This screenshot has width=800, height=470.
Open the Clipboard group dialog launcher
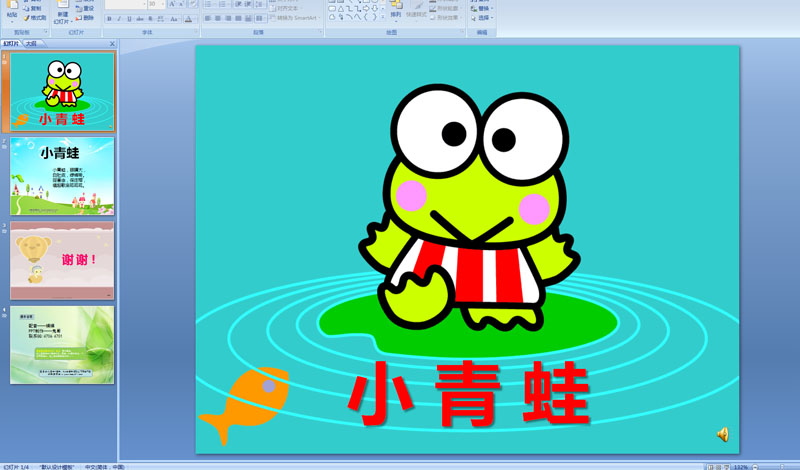46,32
